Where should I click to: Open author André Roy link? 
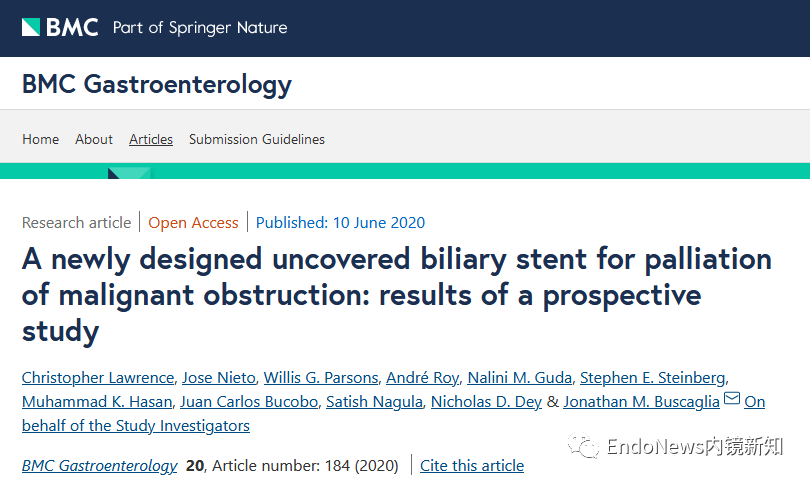pyautogui.click(x=423, y=378)
